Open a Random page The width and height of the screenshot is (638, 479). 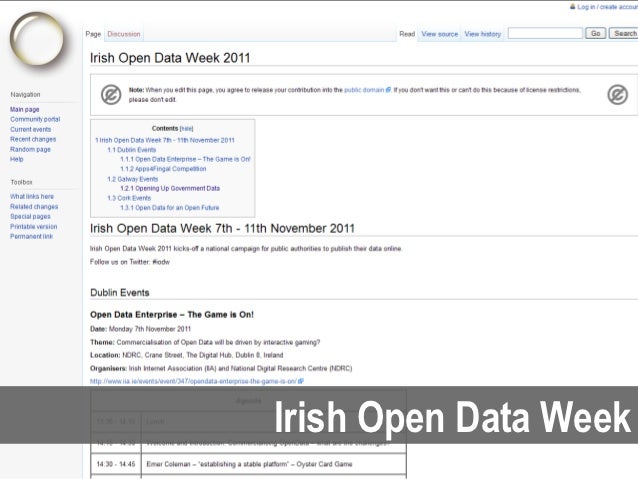[x=30, y=149]
